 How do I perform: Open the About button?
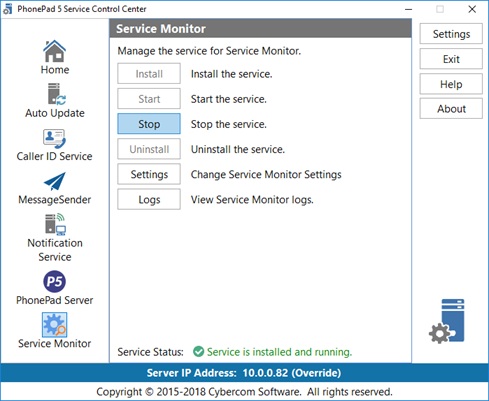(x=451, y=109)
